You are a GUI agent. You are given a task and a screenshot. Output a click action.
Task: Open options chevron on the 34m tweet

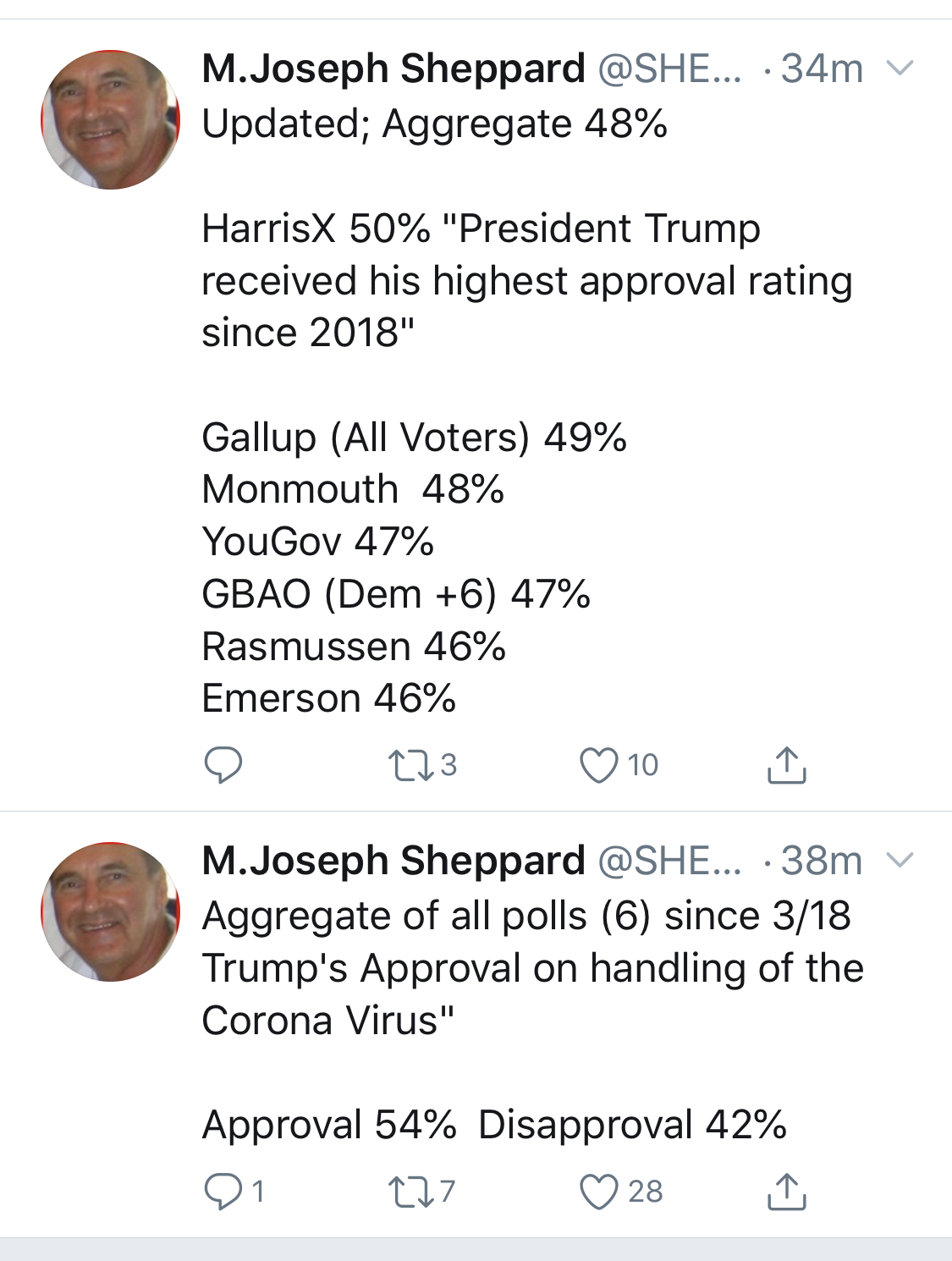coord(900,68)
